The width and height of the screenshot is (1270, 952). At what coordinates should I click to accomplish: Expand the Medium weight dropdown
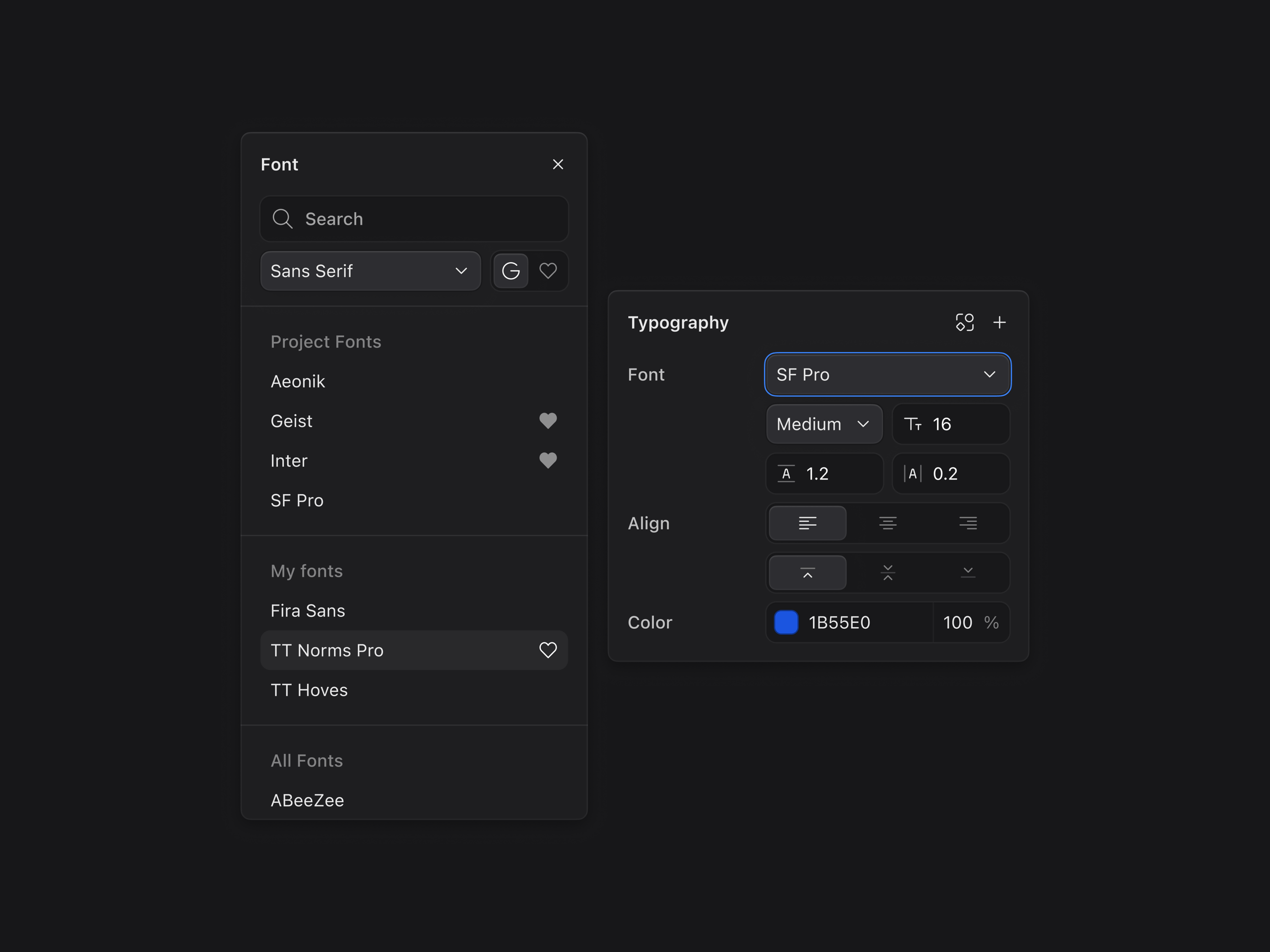[824, 424]
